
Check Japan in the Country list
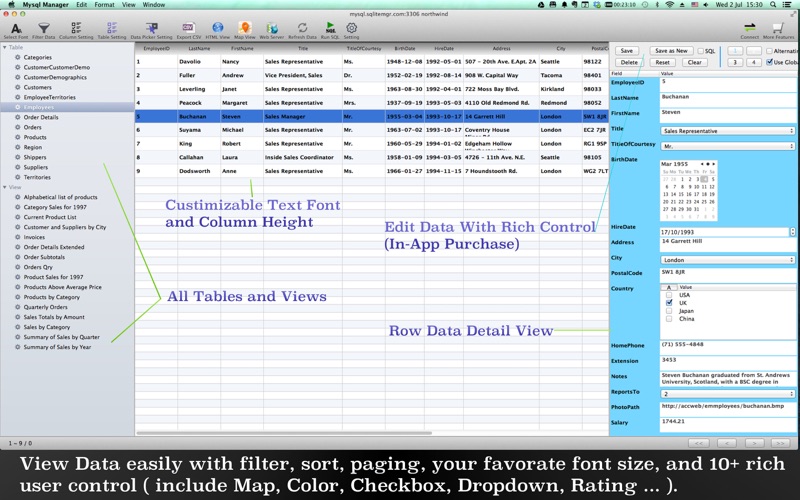coord(669,311)
